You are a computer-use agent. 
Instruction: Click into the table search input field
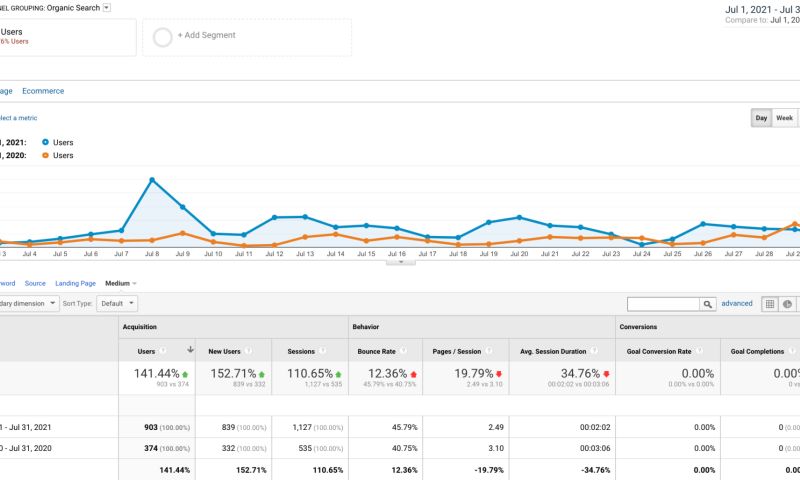[663, 304]
